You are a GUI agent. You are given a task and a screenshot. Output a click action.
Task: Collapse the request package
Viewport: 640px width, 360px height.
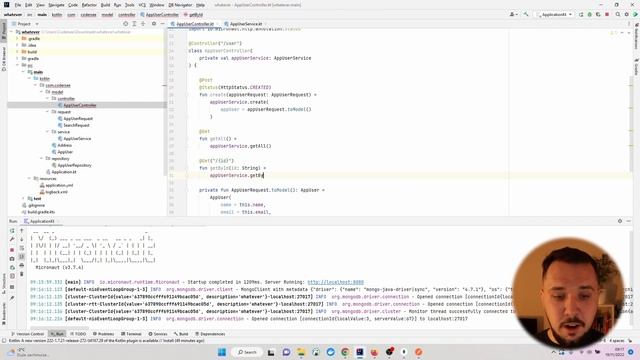pyautogui.click(x=47, y=112)
